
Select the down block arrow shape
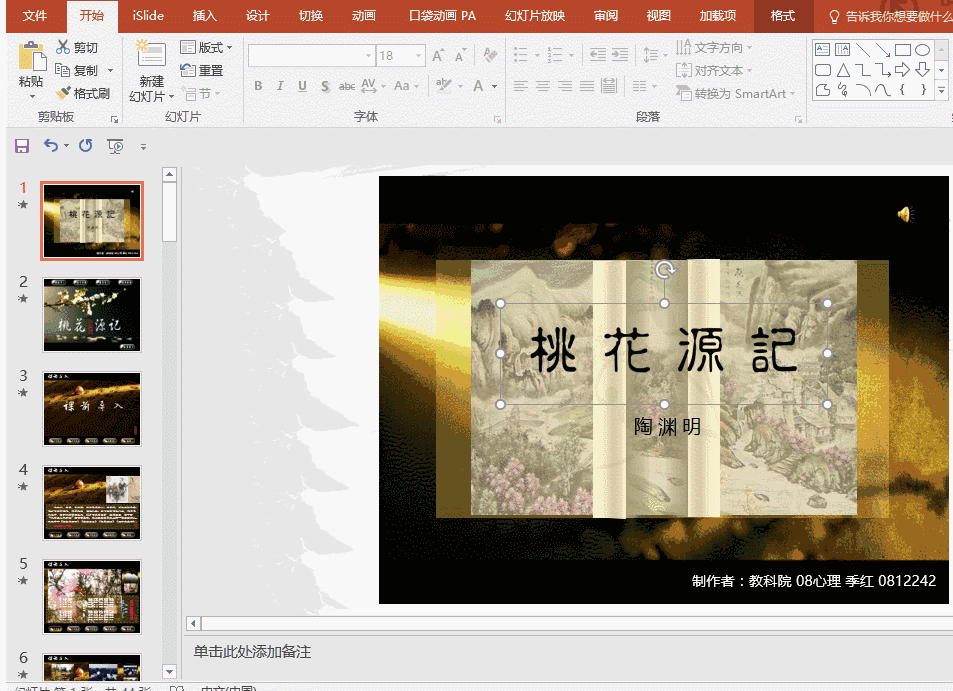[923, 70]
